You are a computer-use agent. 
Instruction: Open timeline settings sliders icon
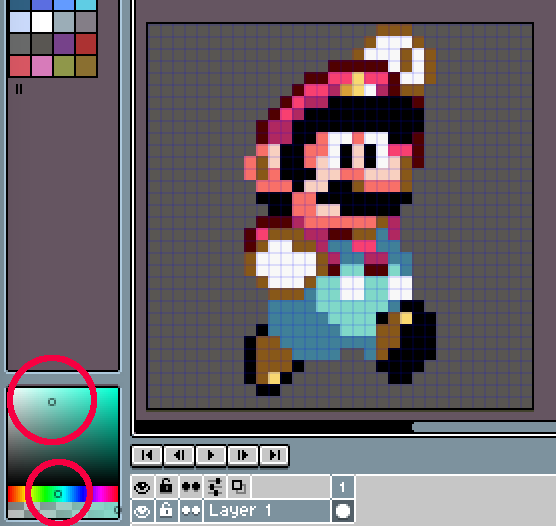215,487
